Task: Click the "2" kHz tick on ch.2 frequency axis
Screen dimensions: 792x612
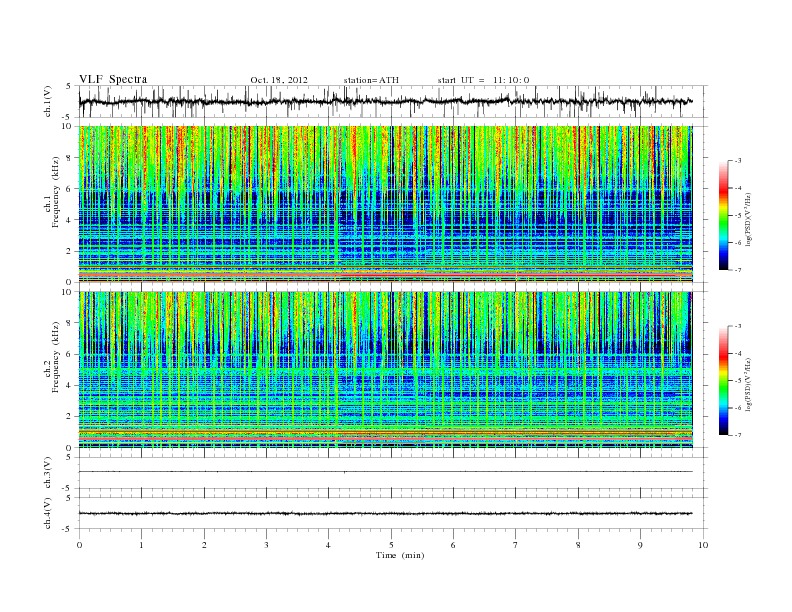Action: click(x=69, y=417)
